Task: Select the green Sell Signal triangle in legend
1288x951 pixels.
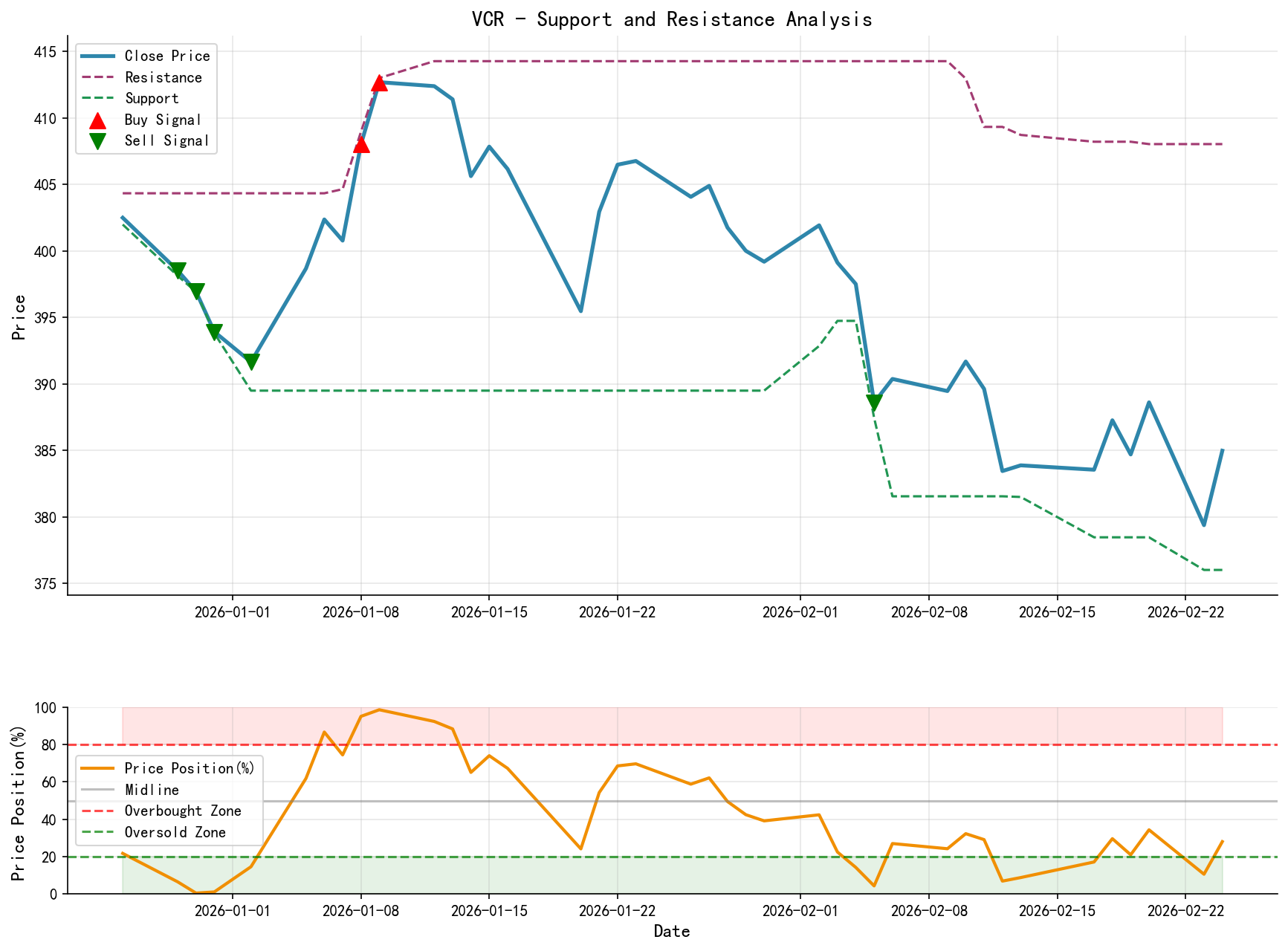Action: (97, 140)
